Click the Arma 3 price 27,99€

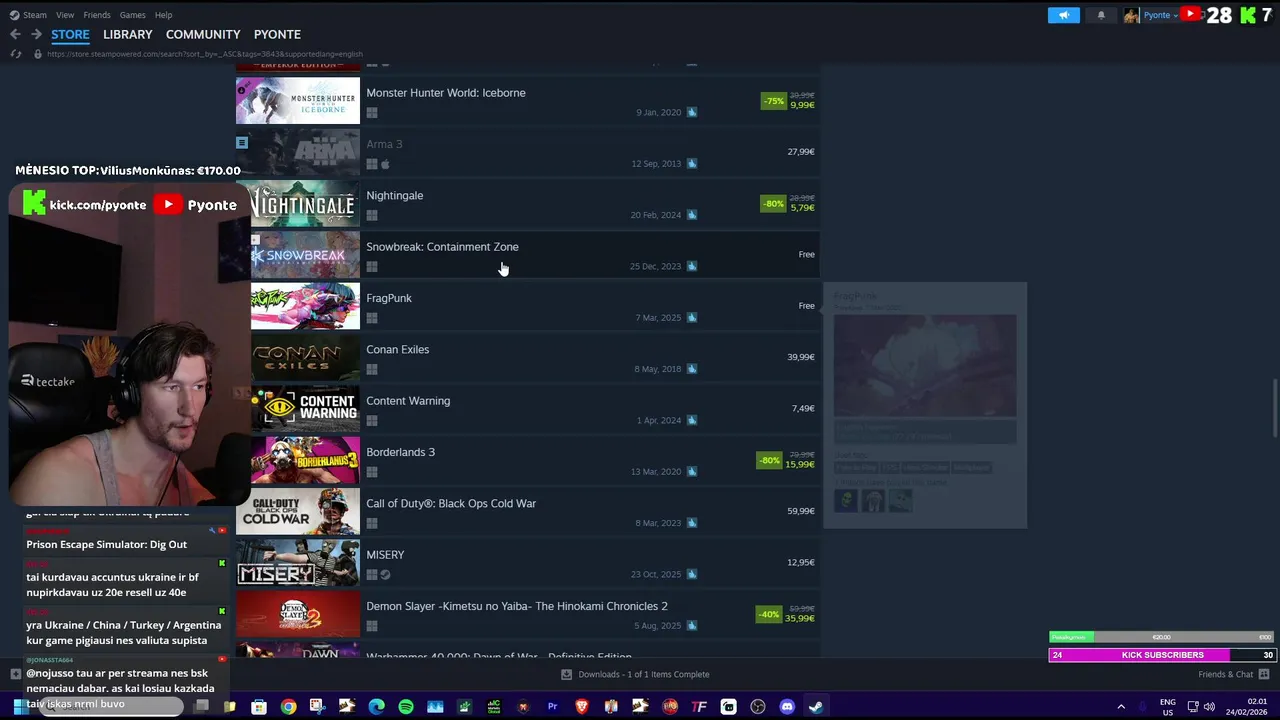(801, 152)
